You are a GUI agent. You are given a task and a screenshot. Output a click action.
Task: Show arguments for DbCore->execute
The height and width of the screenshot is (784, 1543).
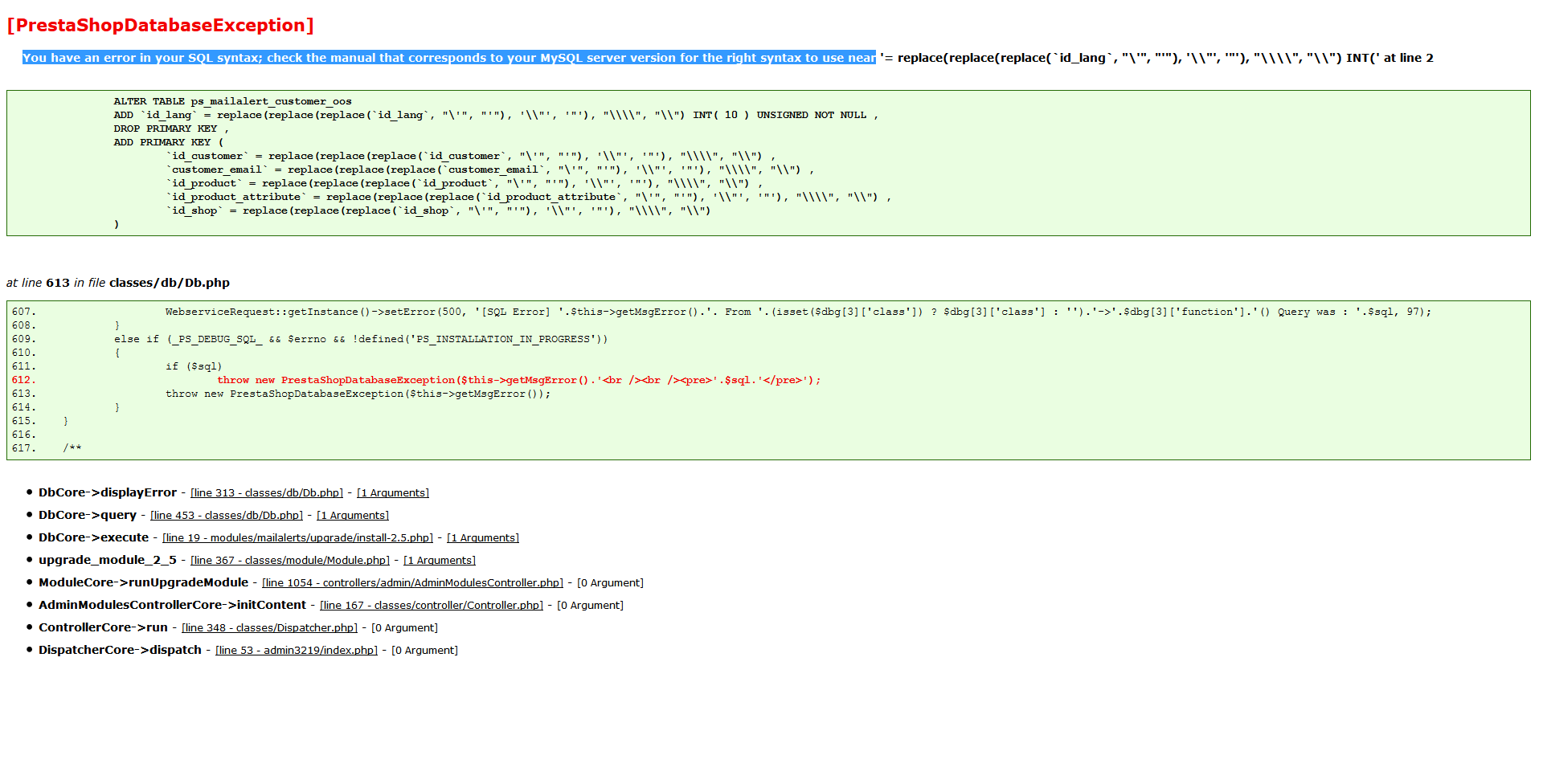point(483,538)
